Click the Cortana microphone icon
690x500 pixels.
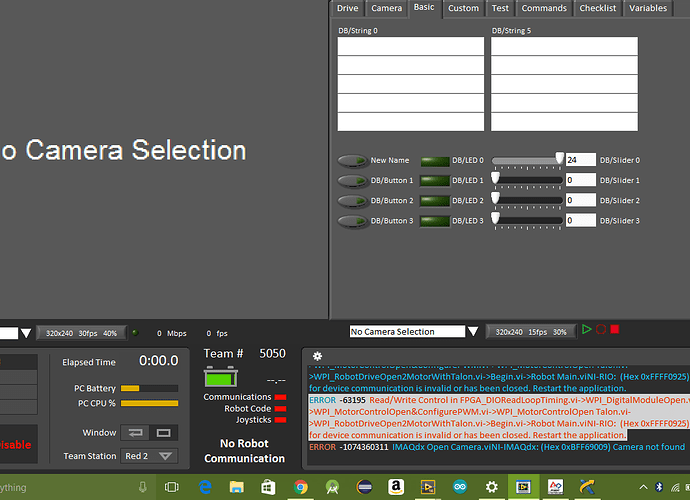pos(143,487)
